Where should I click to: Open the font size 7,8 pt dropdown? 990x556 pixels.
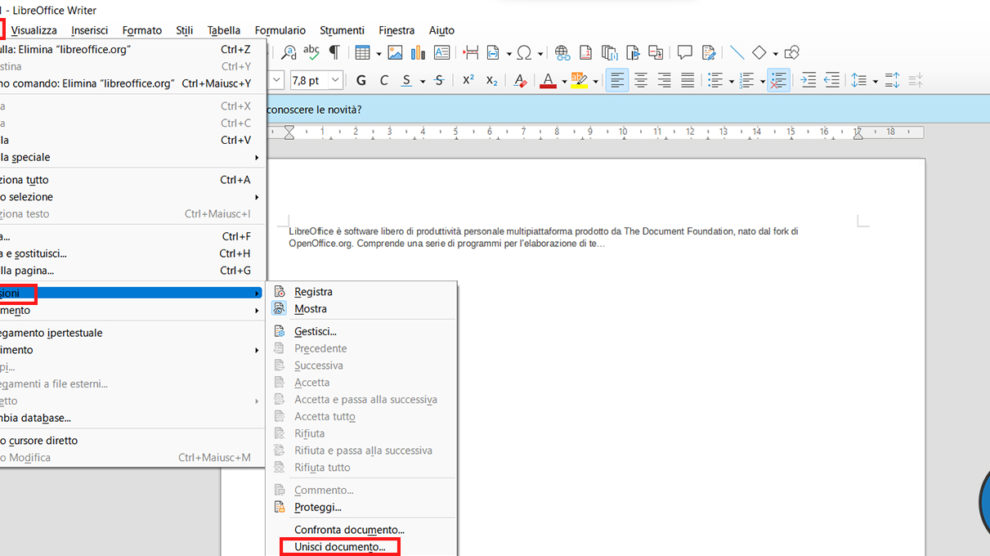tap(335, 80)
